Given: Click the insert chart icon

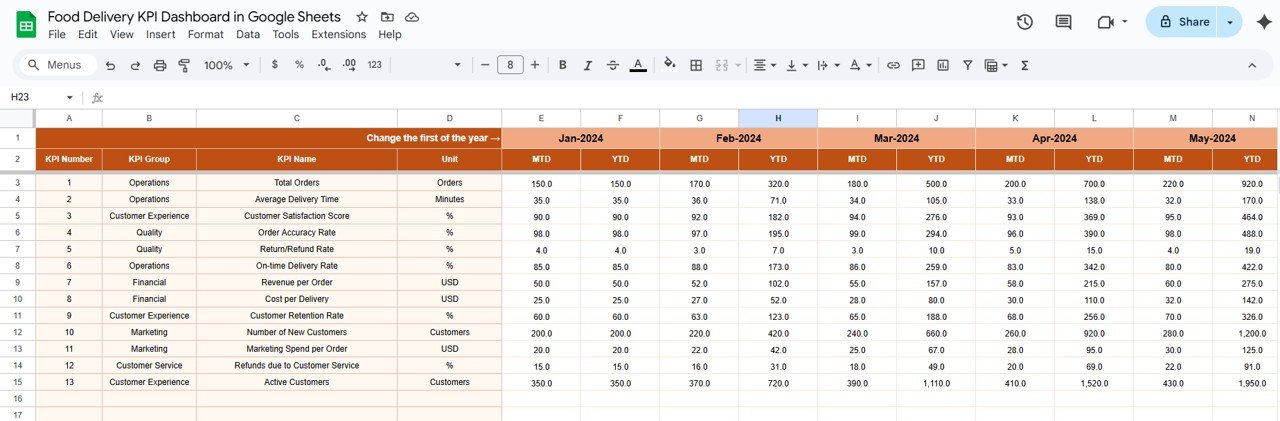Looking at the screenshot, I should coord(943,65).
